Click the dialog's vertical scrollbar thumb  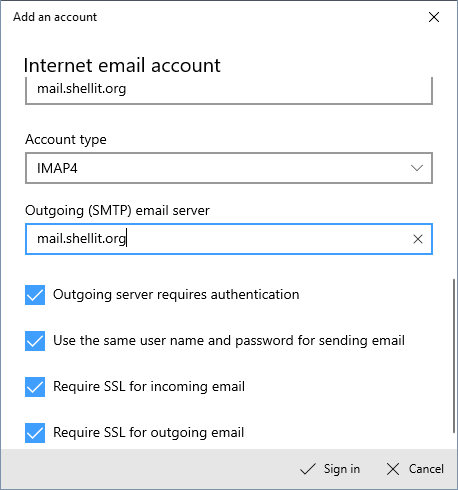(x=454, y=356)
